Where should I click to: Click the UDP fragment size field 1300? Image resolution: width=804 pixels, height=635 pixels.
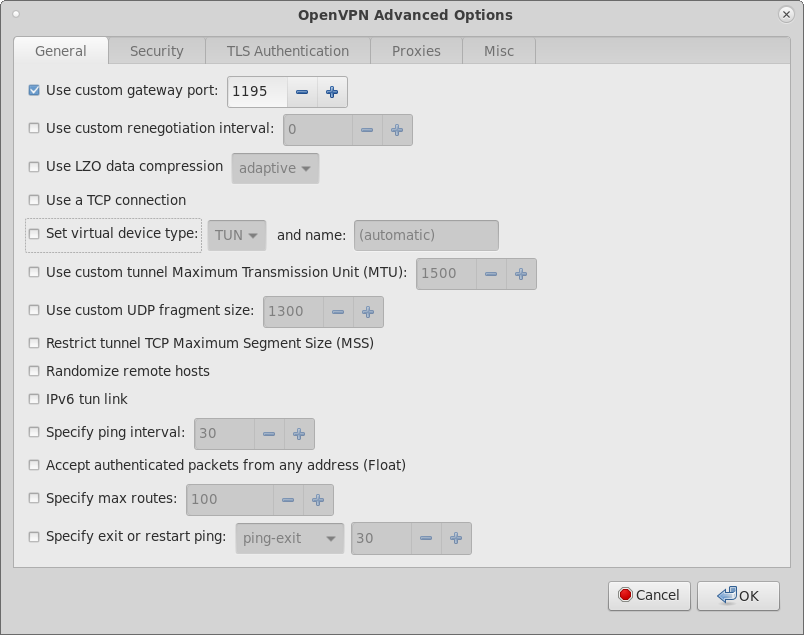coord(293,312)
